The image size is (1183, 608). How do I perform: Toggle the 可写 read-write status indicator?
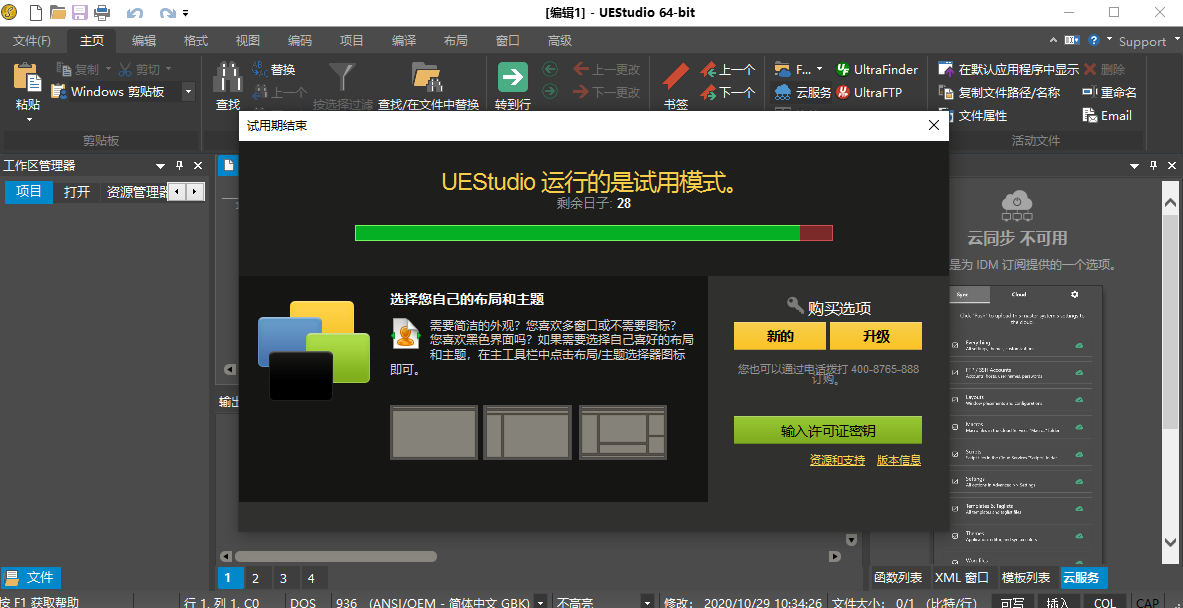pyautogui.click(x=1012, y=603)
